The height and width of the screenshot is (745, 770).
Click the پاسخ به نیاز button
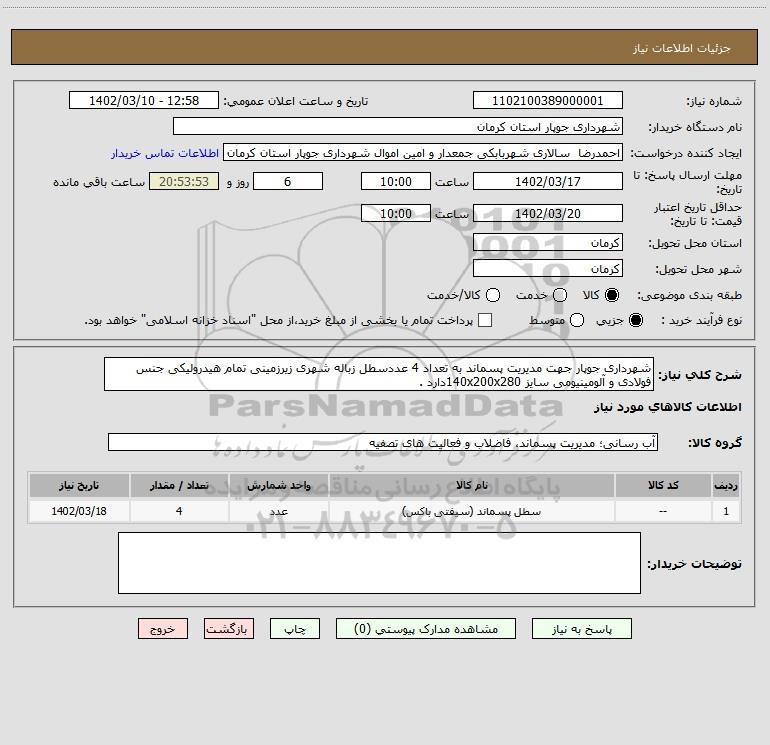point(582,629)
